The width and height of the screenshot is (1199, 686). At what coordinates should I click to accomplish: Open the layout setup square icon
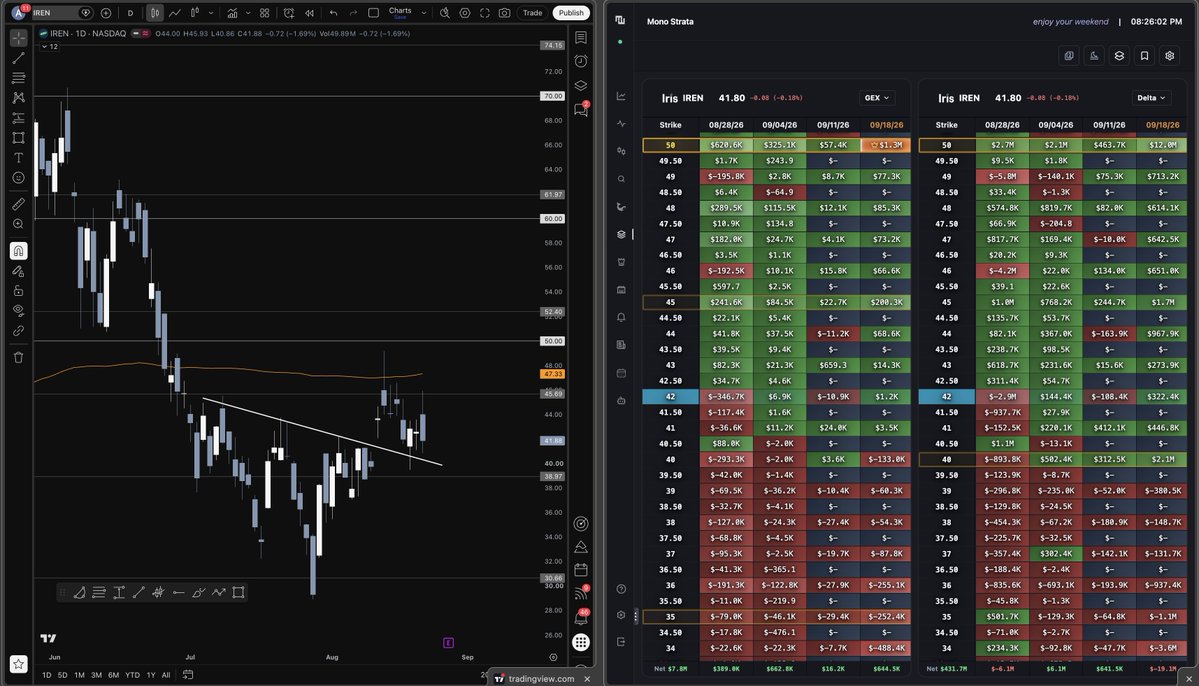pyautogui.click(x=373, y=13)
